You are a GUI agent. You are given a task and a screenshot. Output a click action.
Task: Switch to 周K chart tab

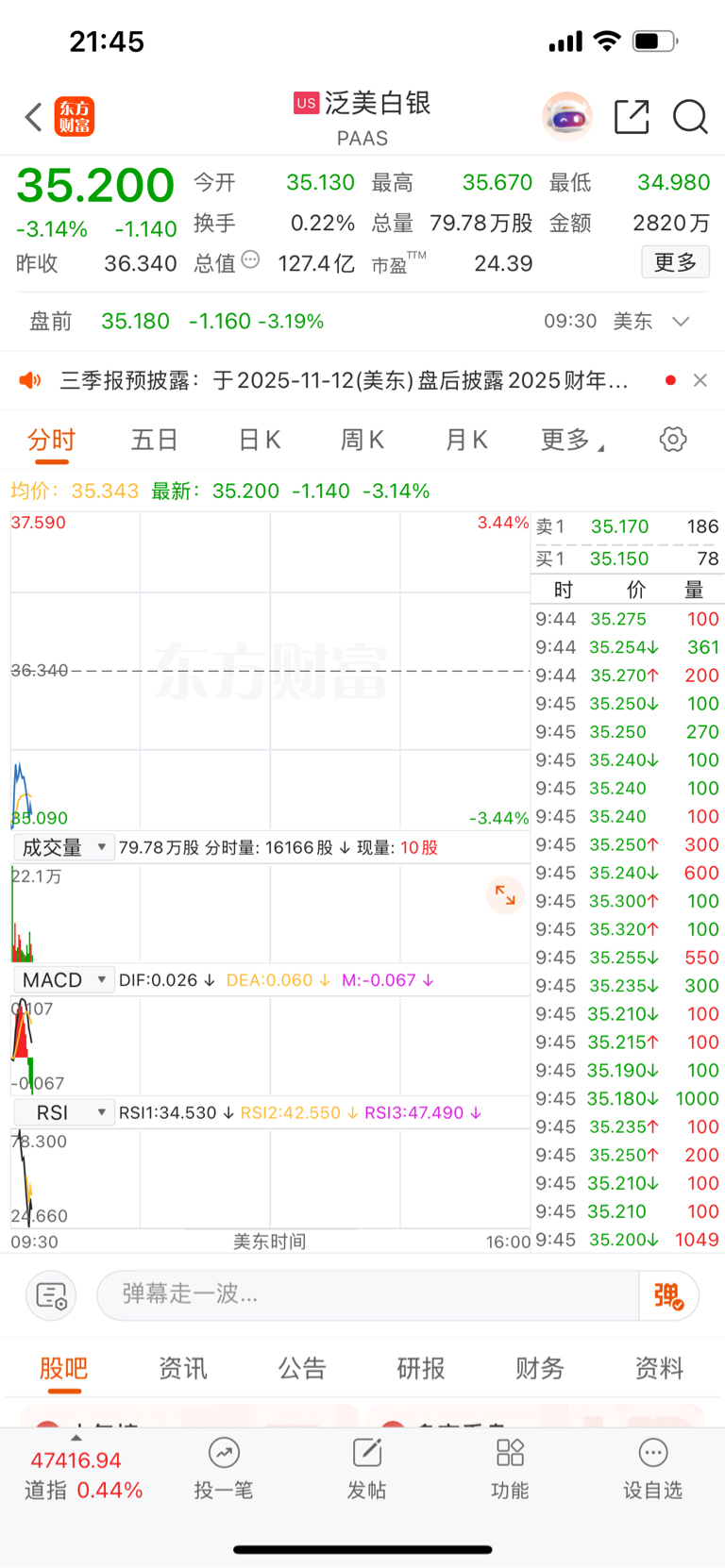click(362, 440)
